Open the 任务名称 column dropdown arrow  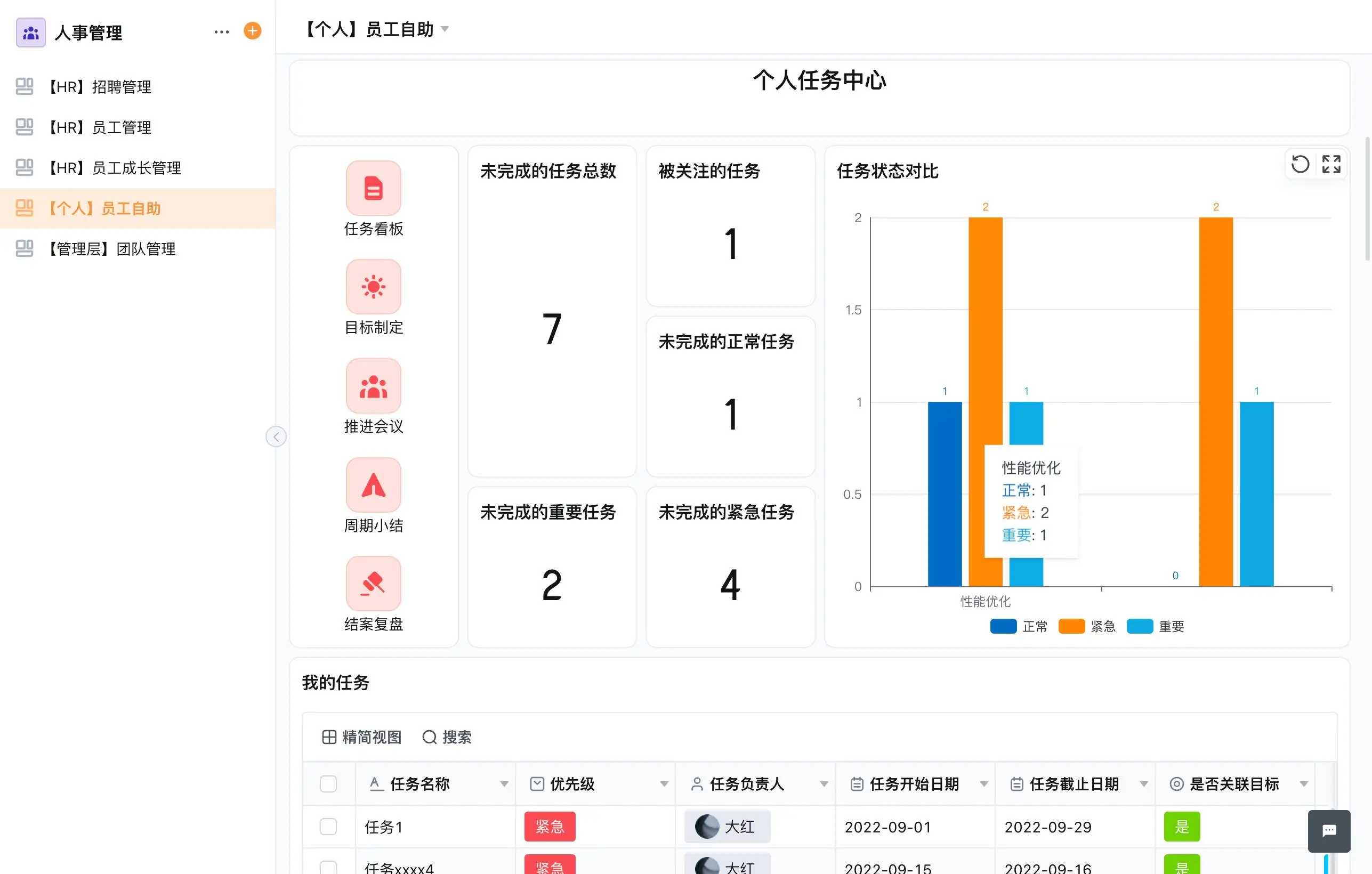(504, 784)
